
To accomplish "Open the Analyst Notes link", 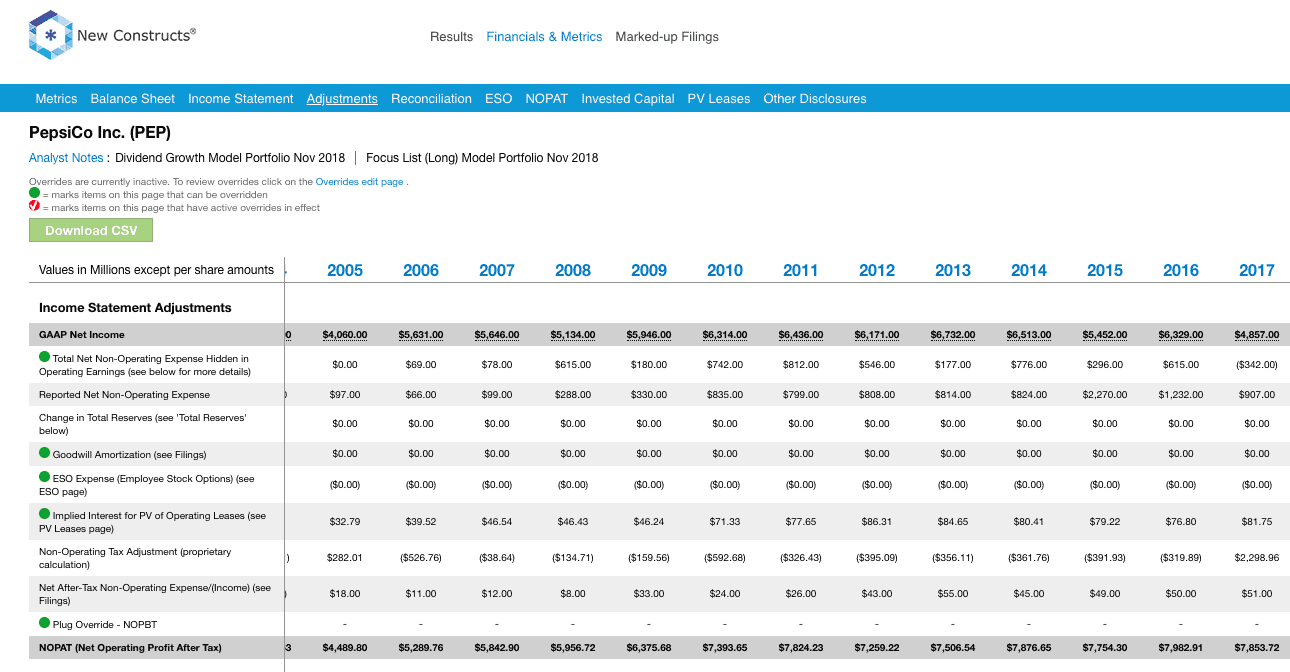I will pyautogui.click(x=66, y=158).
